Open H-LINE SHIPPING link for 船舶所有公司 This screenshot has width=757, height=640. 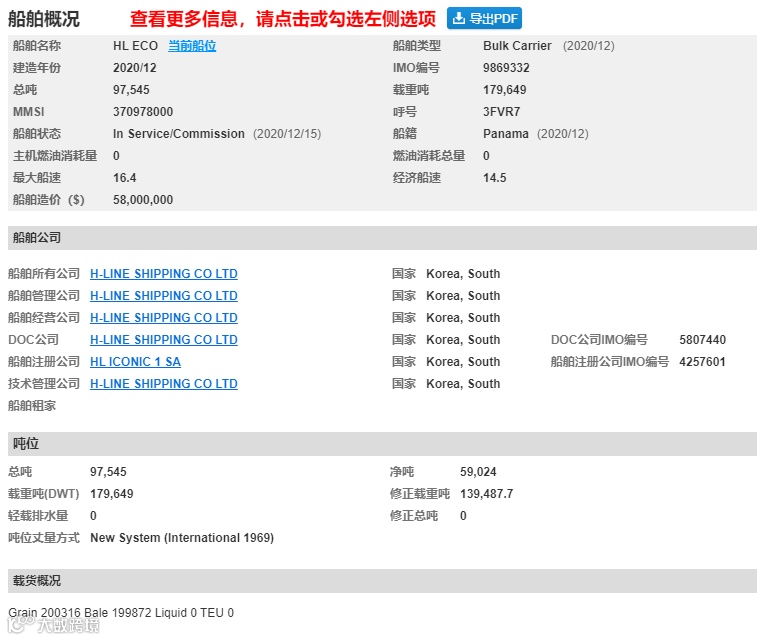point(164,274)
